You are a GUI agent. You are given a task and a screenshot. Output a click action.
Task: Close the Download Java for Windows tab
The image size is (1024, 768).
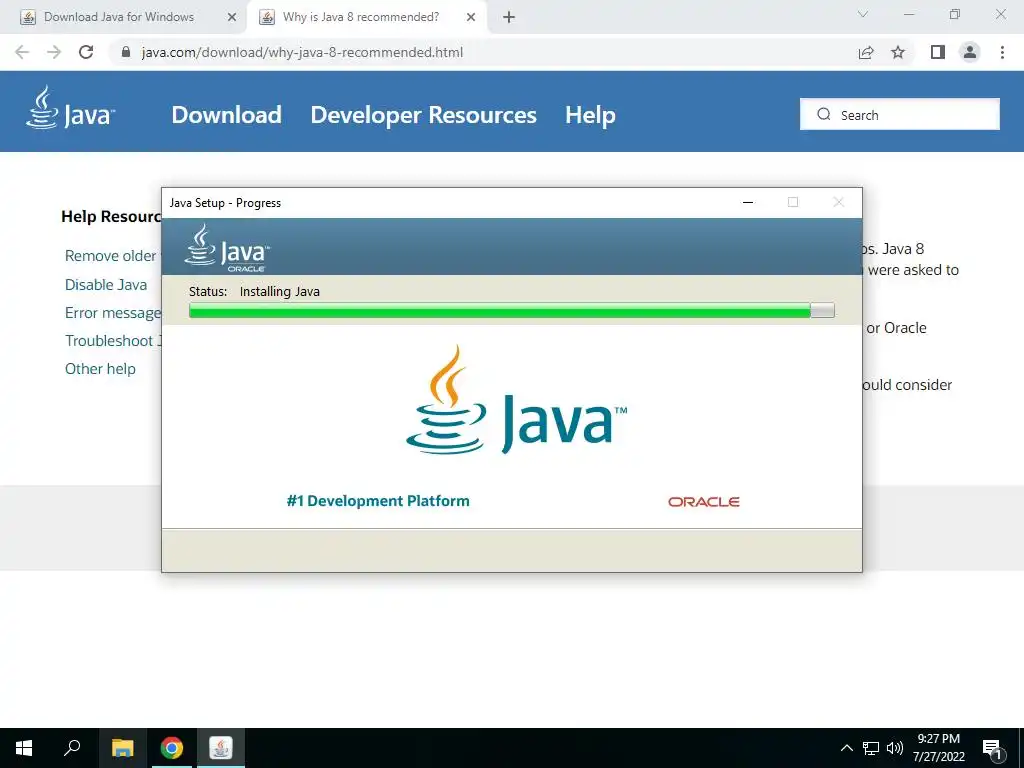click(x=231, y=17)
